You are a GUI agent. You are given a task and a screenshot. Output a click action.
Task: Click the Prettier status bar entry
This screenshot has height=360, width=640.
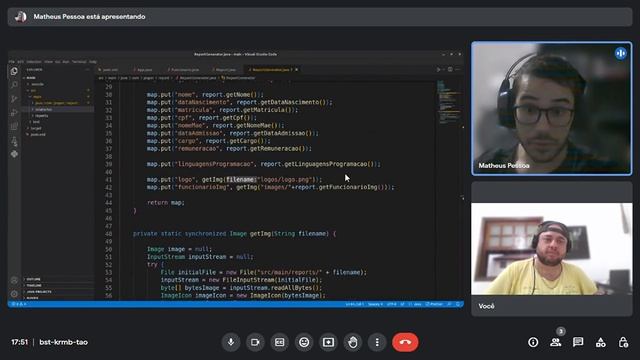(434, 304)
